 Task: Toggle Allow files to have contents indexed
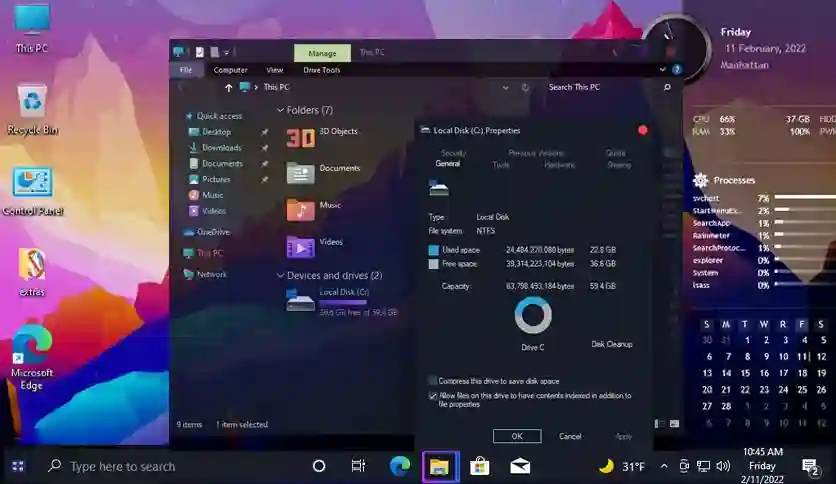tap(432, 396)
